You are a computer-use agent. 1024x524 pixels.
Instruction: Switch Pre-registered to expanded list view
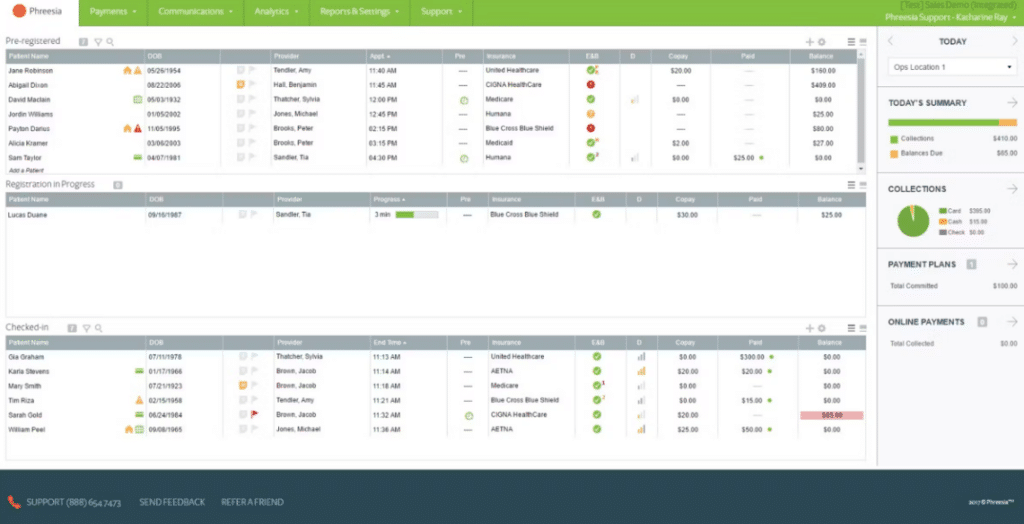(851, 42)
